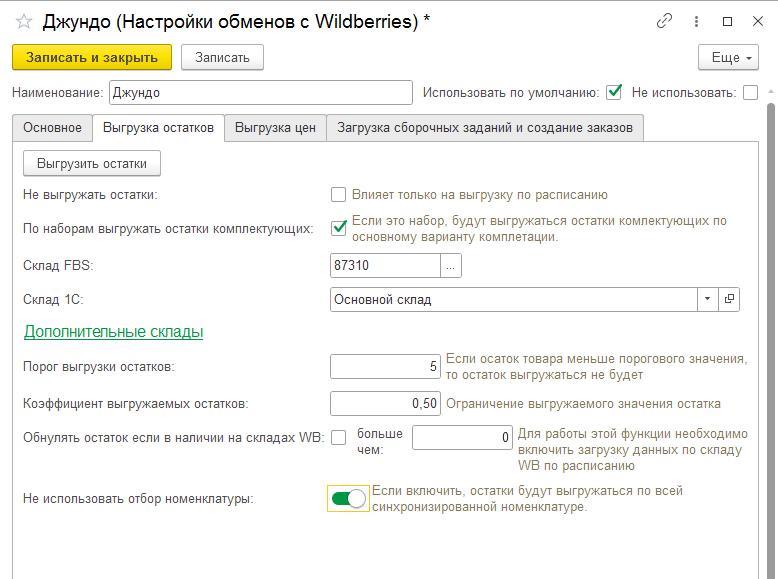Click Коэффициент выгружаемых остатков field 0,50
Viewport: 778px width, 579px height.
385,403
